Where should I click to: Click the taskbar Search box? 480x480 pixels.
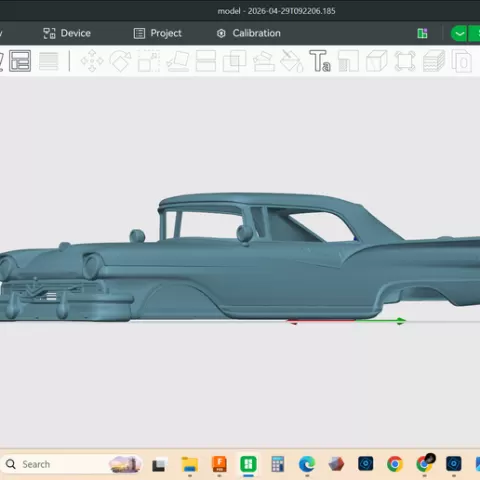coord(72,464)
